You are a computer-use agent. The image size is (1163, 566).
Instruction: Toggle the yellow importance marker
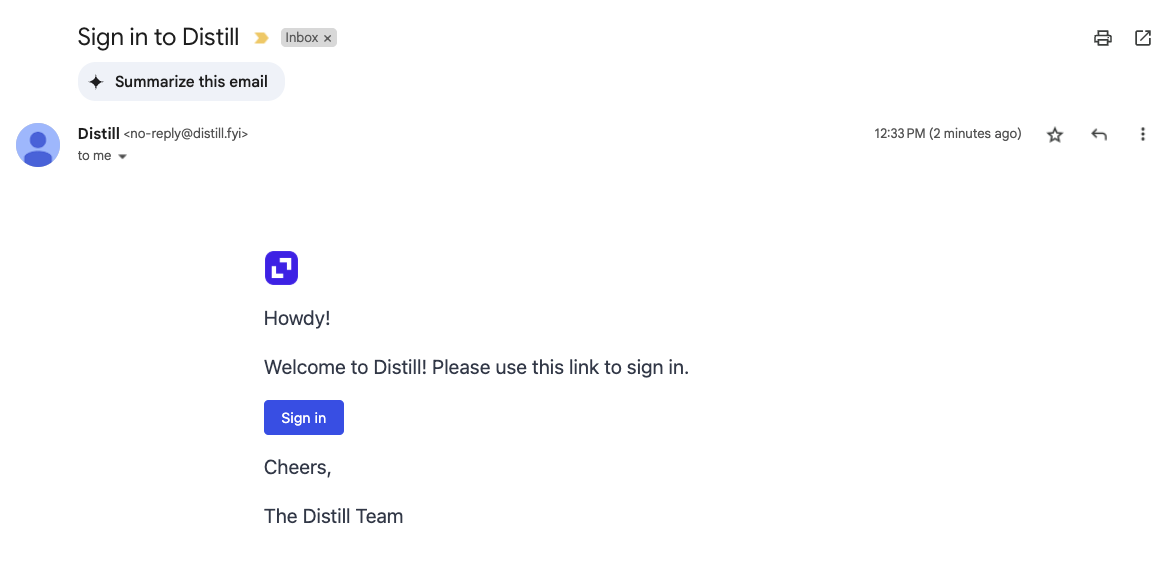(x=261, y=38)
